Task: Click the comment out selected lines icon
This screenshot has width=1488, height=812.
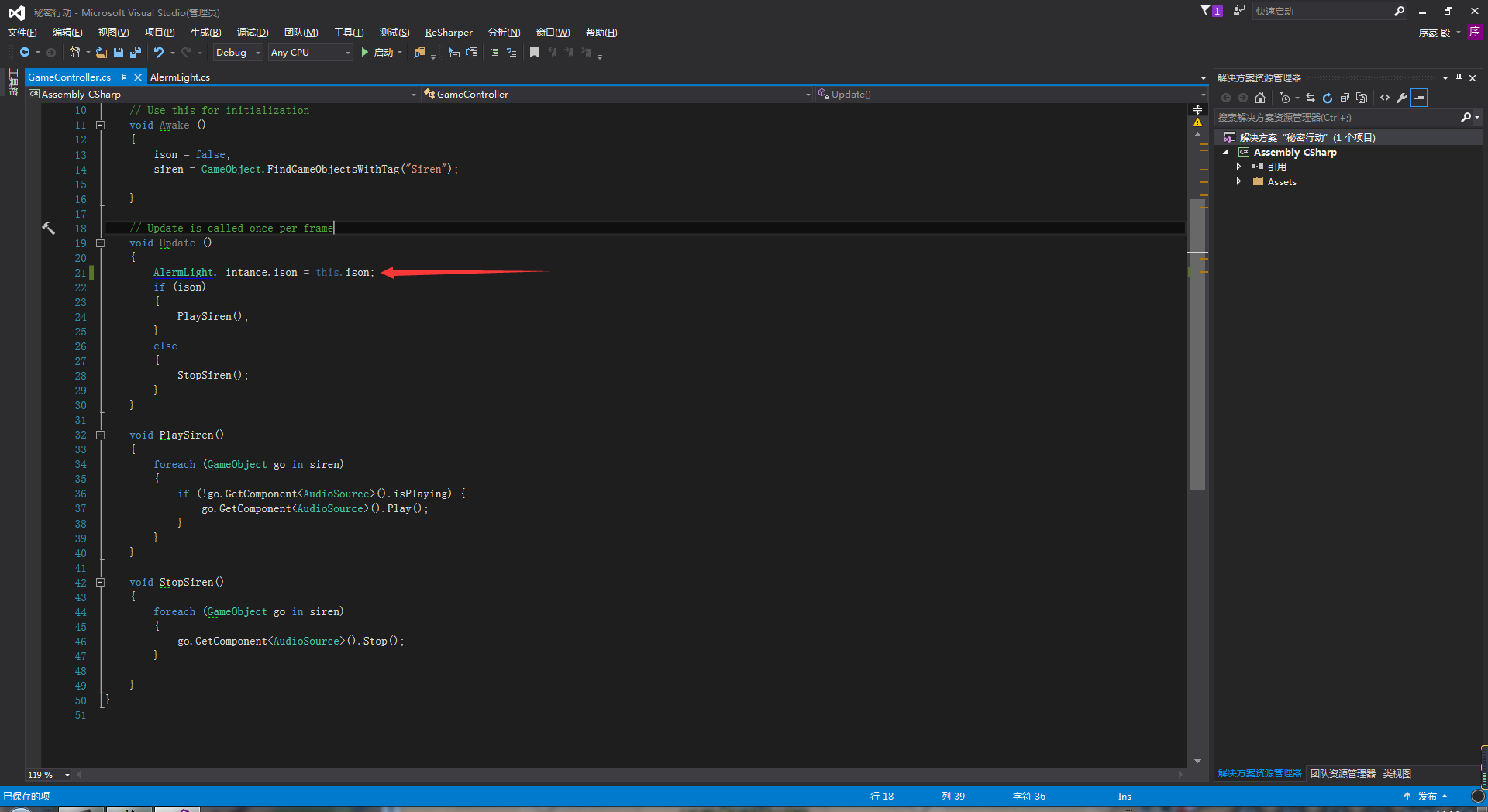Action: 494,53
